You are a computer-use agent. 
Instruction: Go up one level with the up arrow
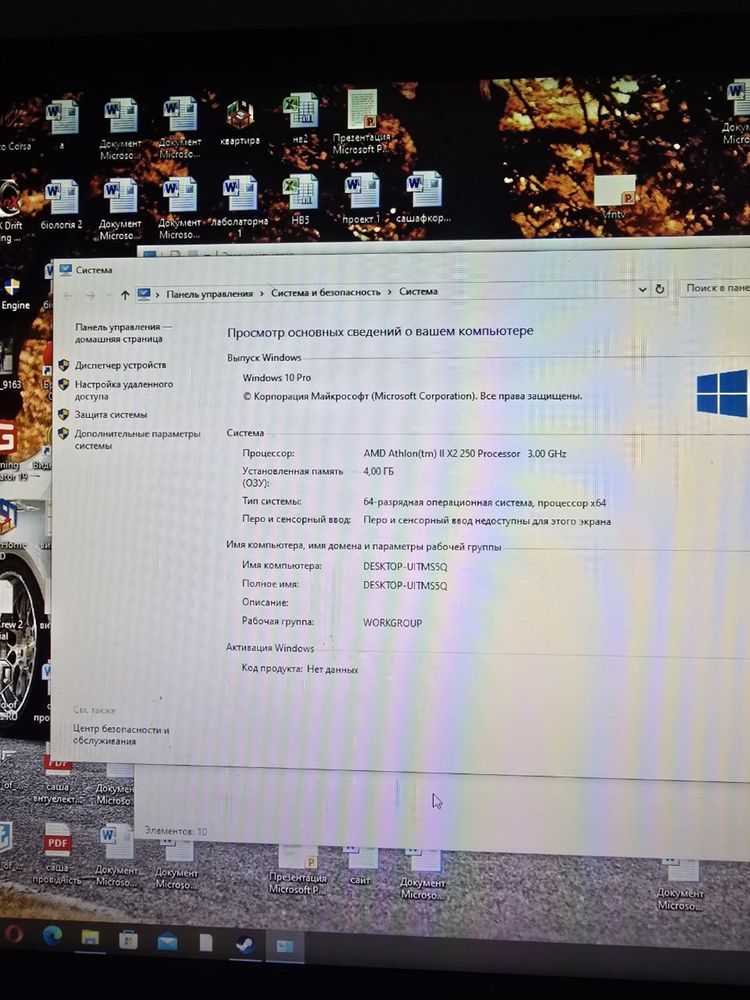tap(125, 295)
